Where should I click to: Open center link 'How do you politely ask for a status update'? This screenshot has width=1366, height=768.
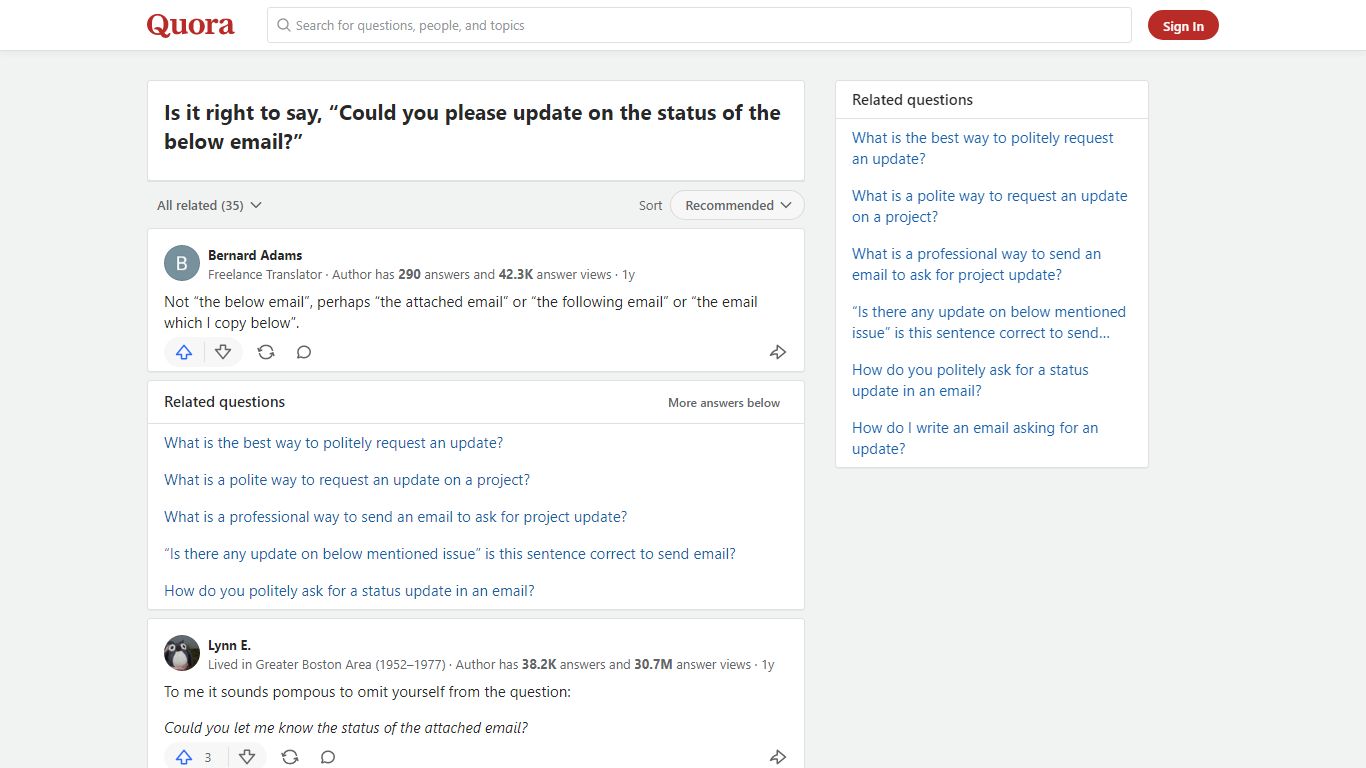tap(349, 591)
